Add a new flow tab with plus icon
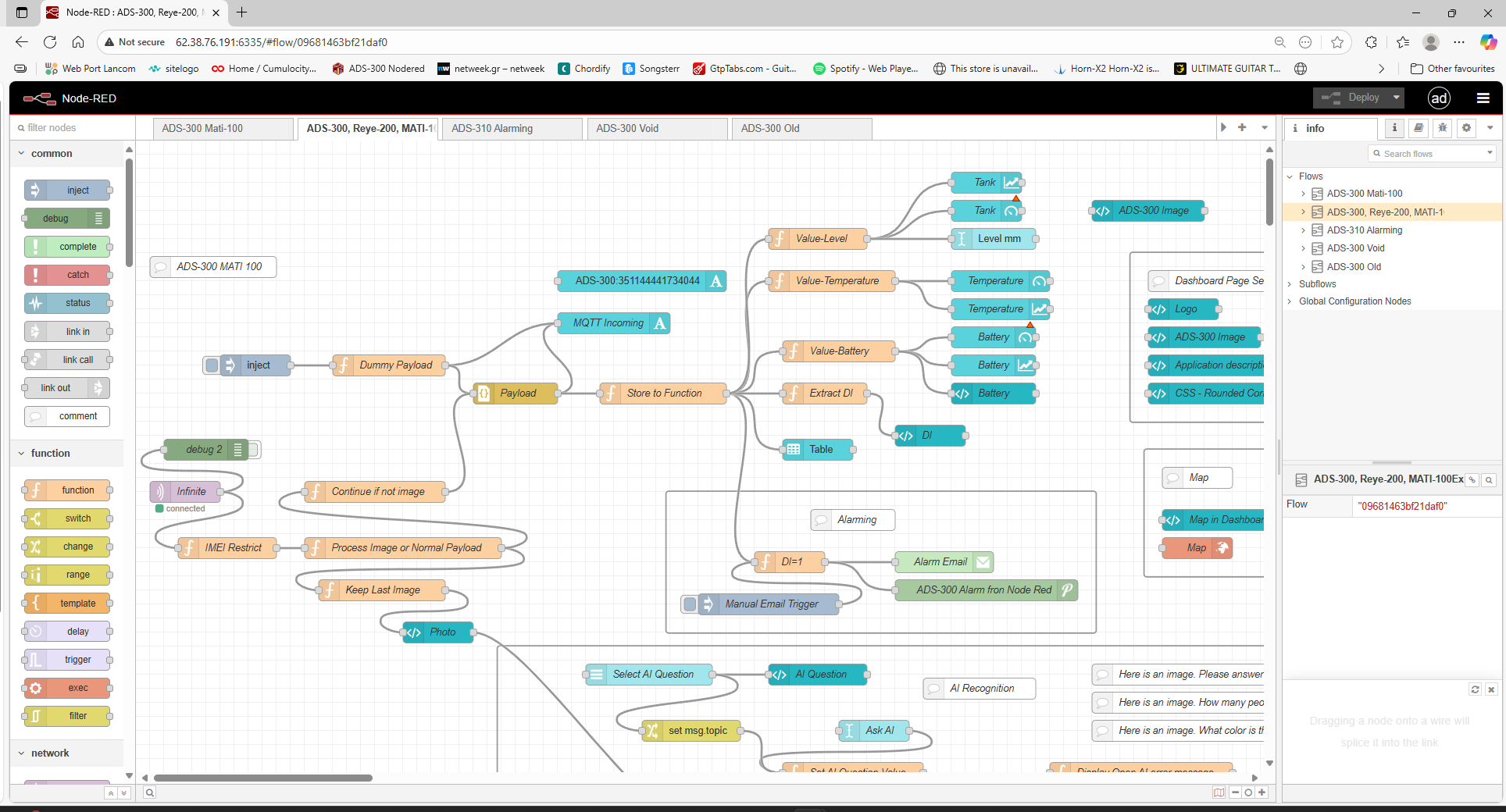This screenshot has width=1506, height=812. (x=1242, y=127)
